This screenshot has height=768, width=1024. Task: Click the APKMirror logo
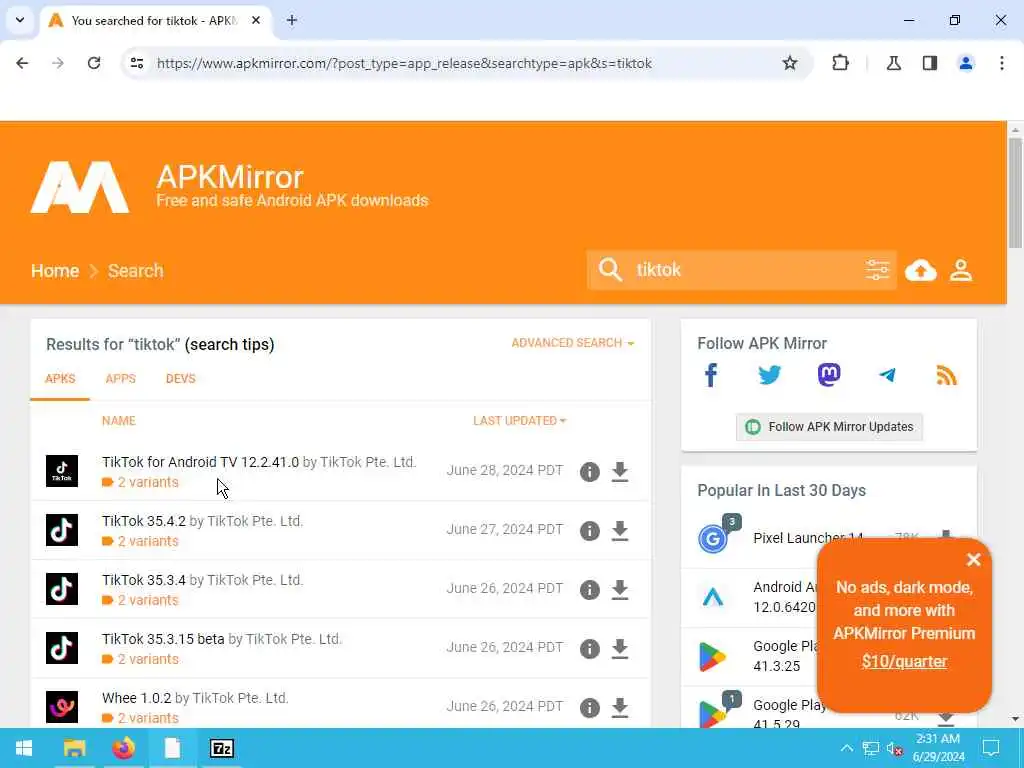point(80,187)
